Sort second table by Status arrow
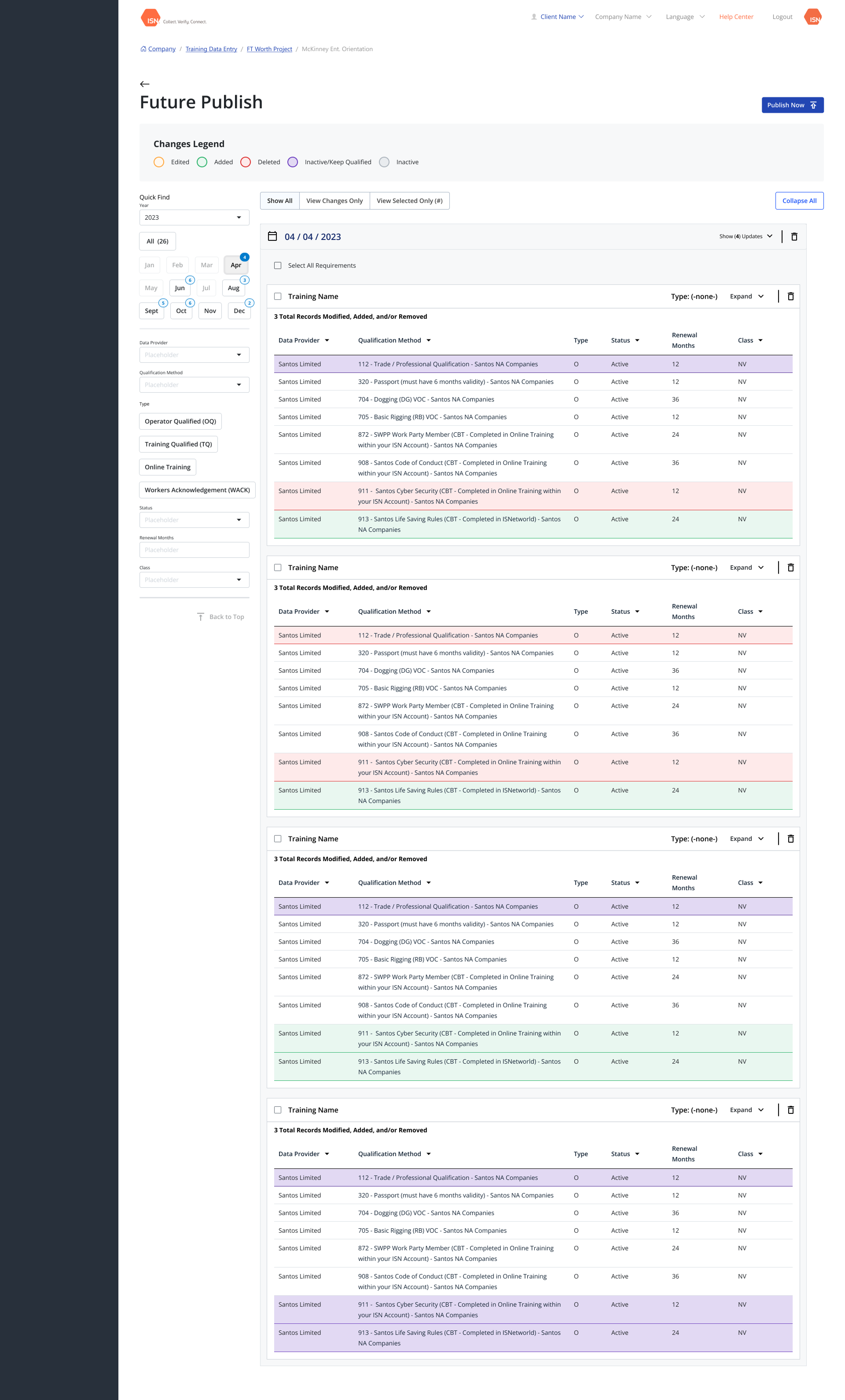 point(637,612)
